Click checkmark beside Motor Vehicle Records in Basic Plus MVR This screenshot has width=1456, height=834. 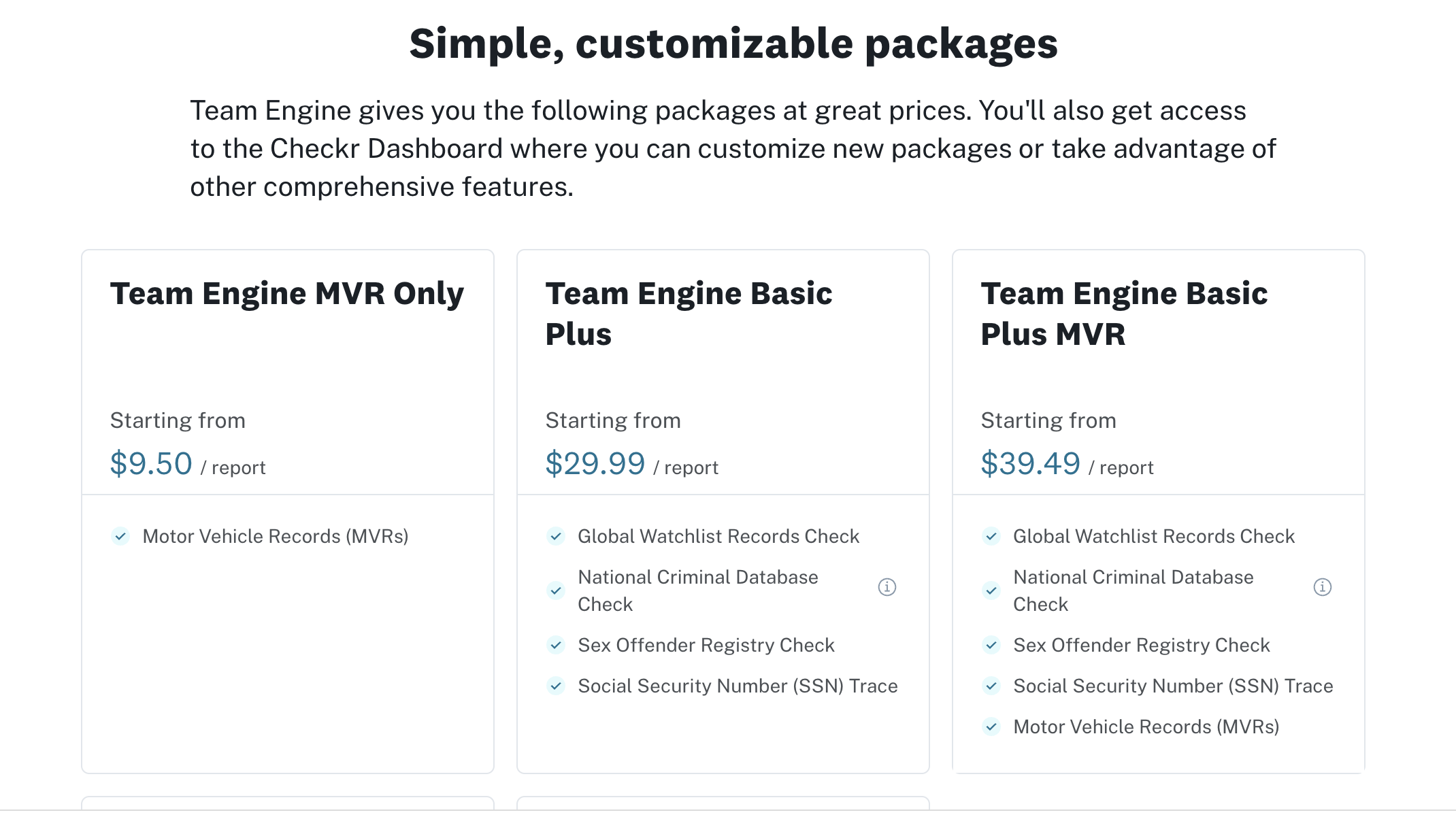click(x=991, y=727)
